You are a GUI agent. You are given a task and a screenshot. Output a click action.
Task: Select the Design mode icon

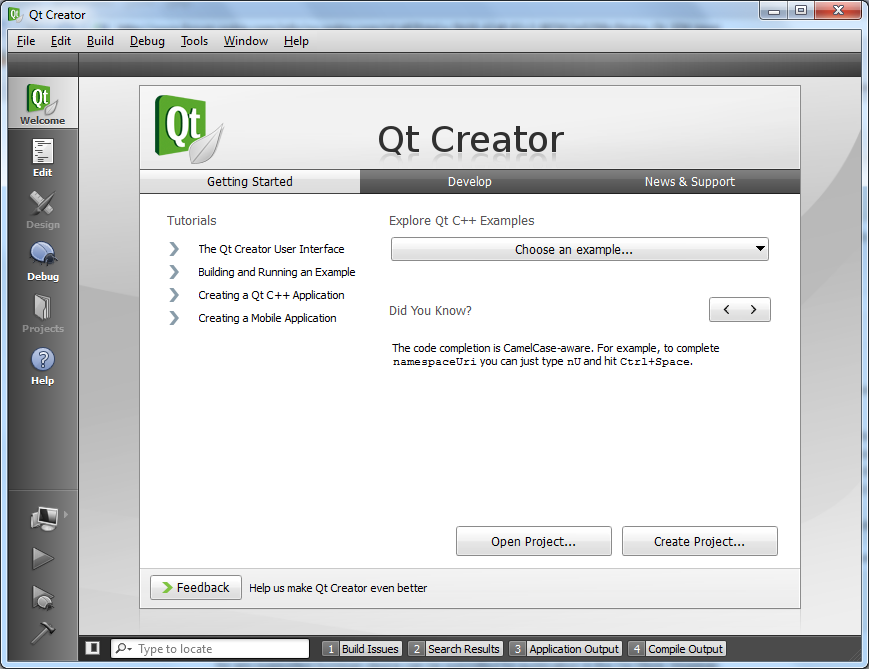pyautogui.click(x=43, y=210)
